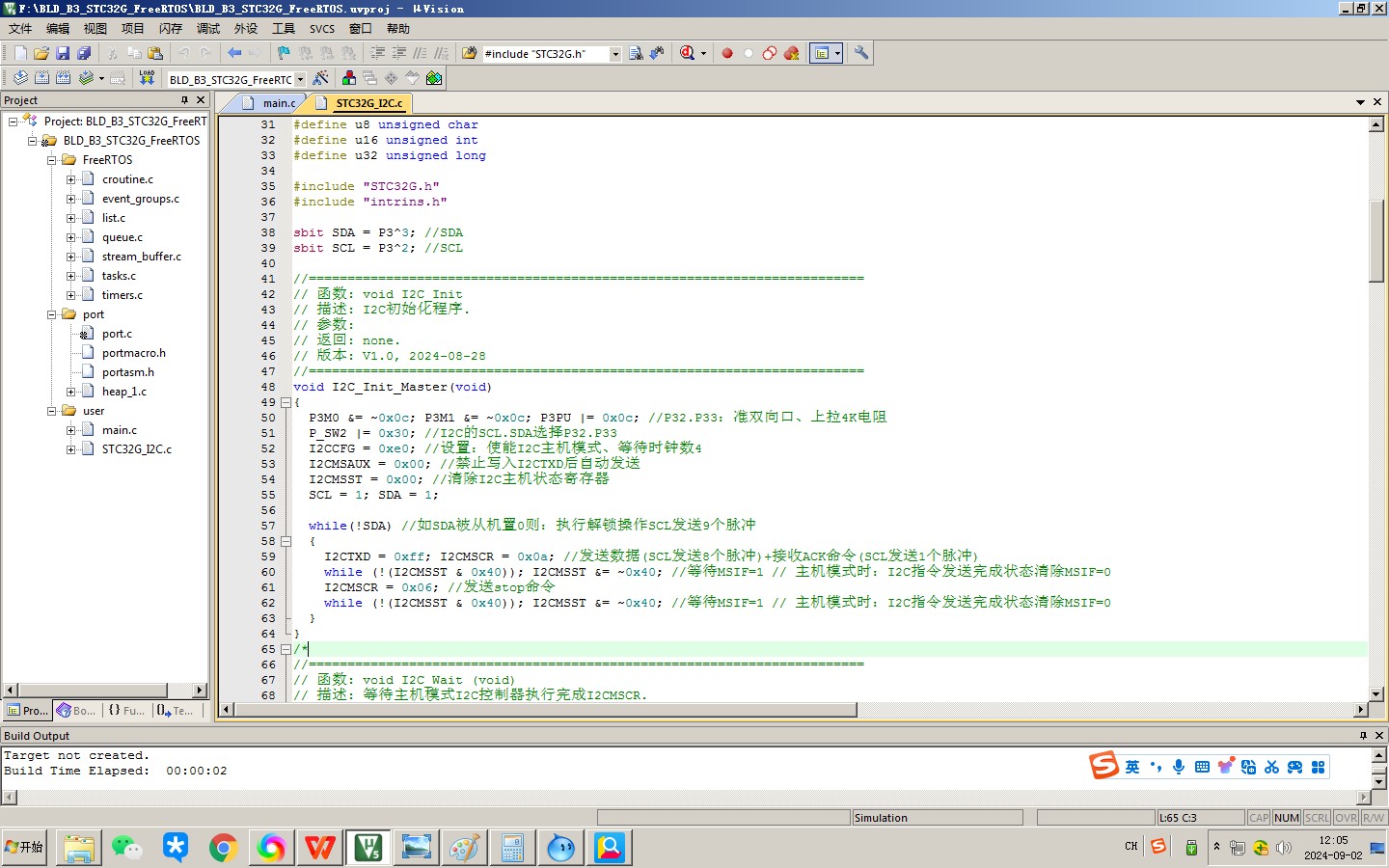
Task: Toggle the Project panel auto-hide pin
Action: click(184, 100)
